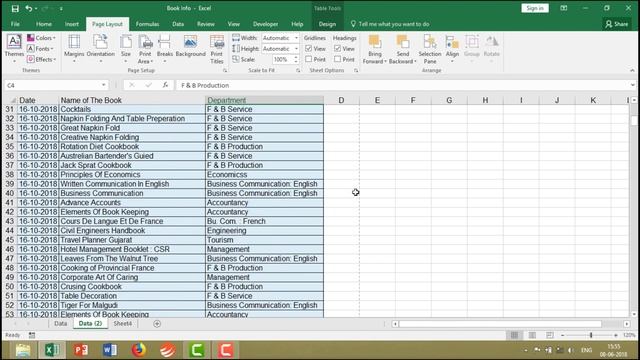The height and width of the screenshot is (360, 640).
Task: Open Firefox from the taskbar
Action: coord(139,350)
